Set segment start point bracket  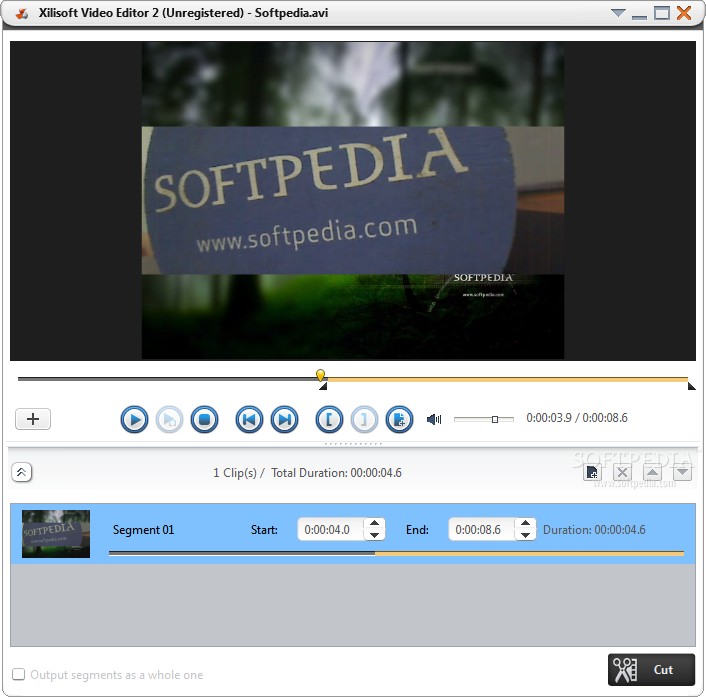329,420
